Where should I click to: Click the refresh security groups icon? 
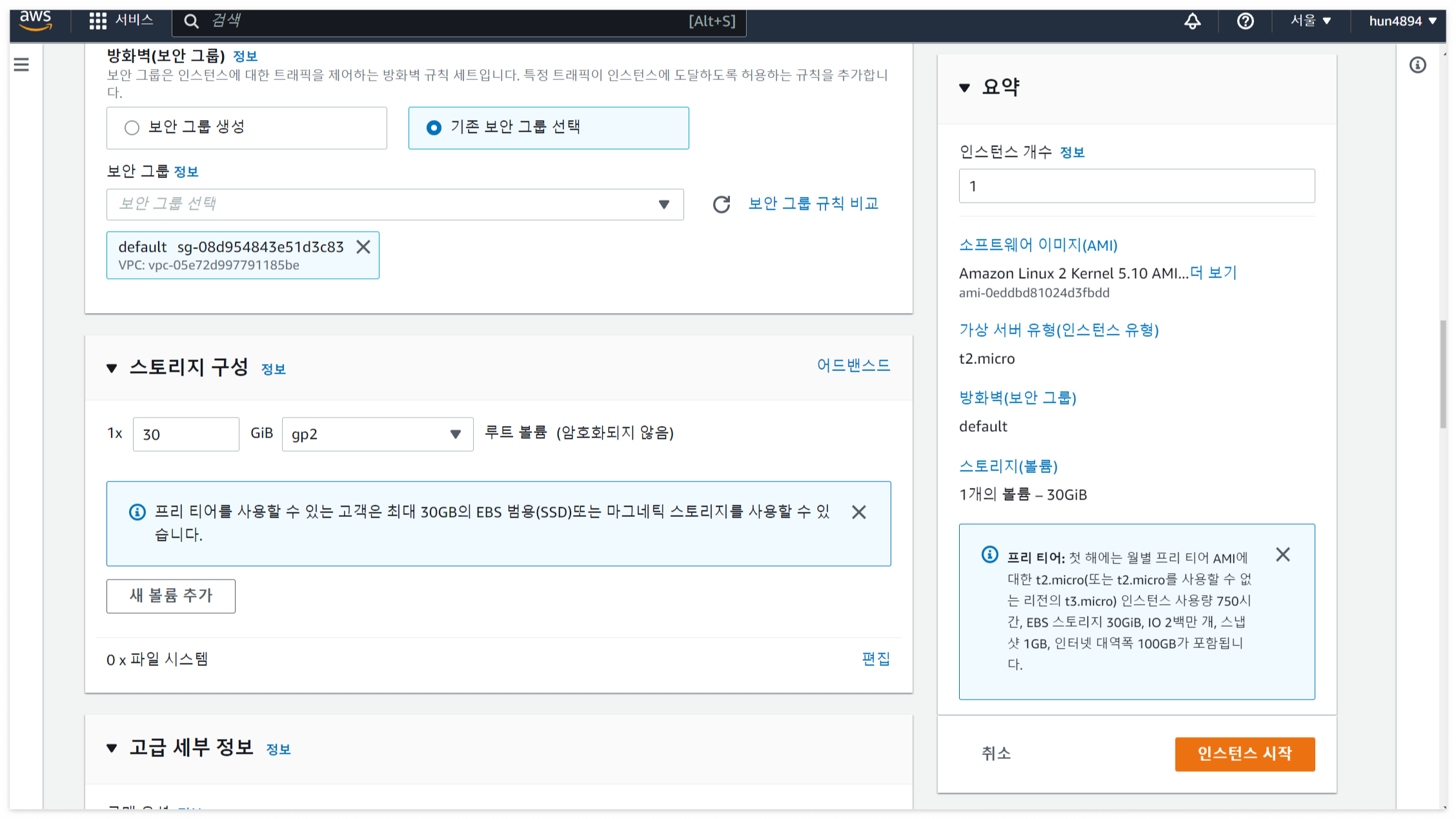click(x=721, y=204)
